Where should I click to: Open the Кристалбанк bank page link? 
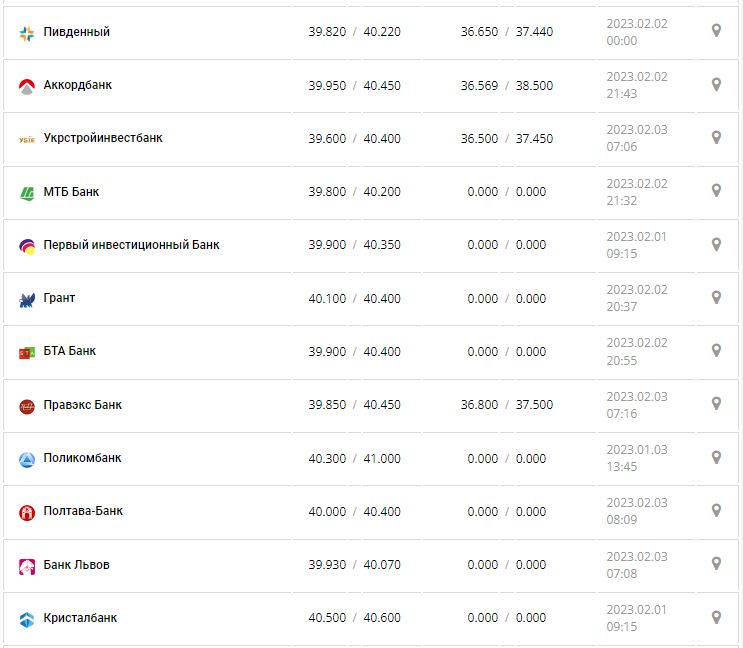(80, 618)
